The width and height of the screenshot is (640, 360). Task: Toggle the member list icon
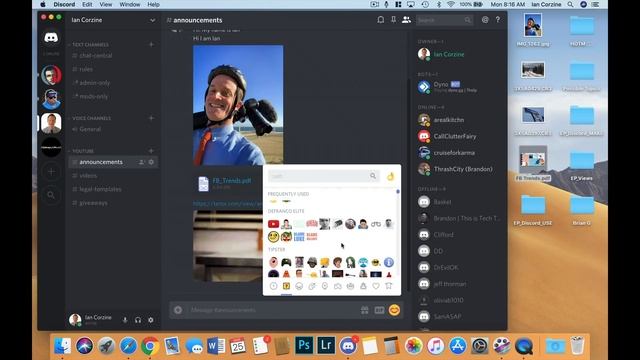coord(406,20)
